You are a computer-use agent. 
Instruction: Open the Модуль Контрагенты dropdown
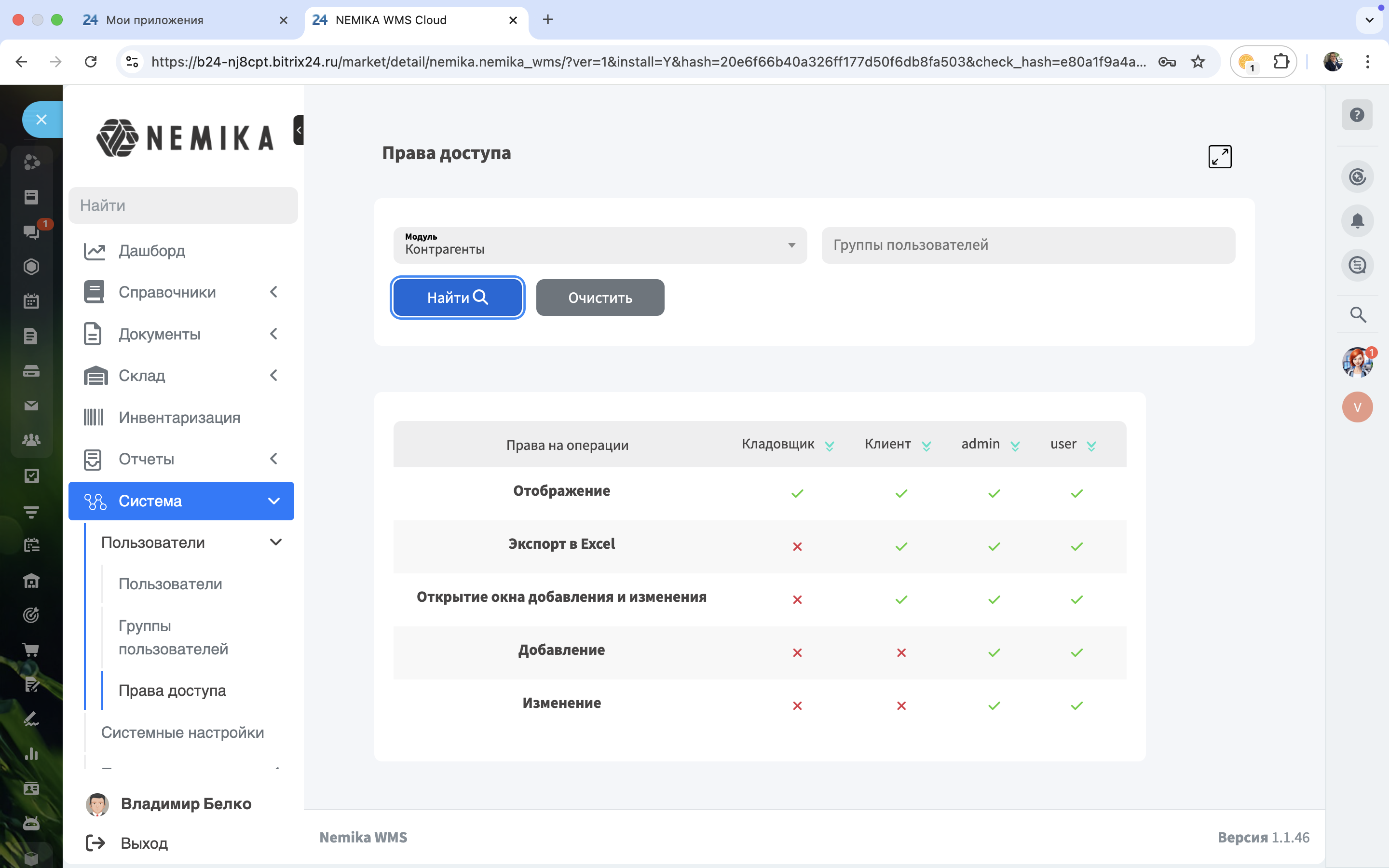point(600,246)
